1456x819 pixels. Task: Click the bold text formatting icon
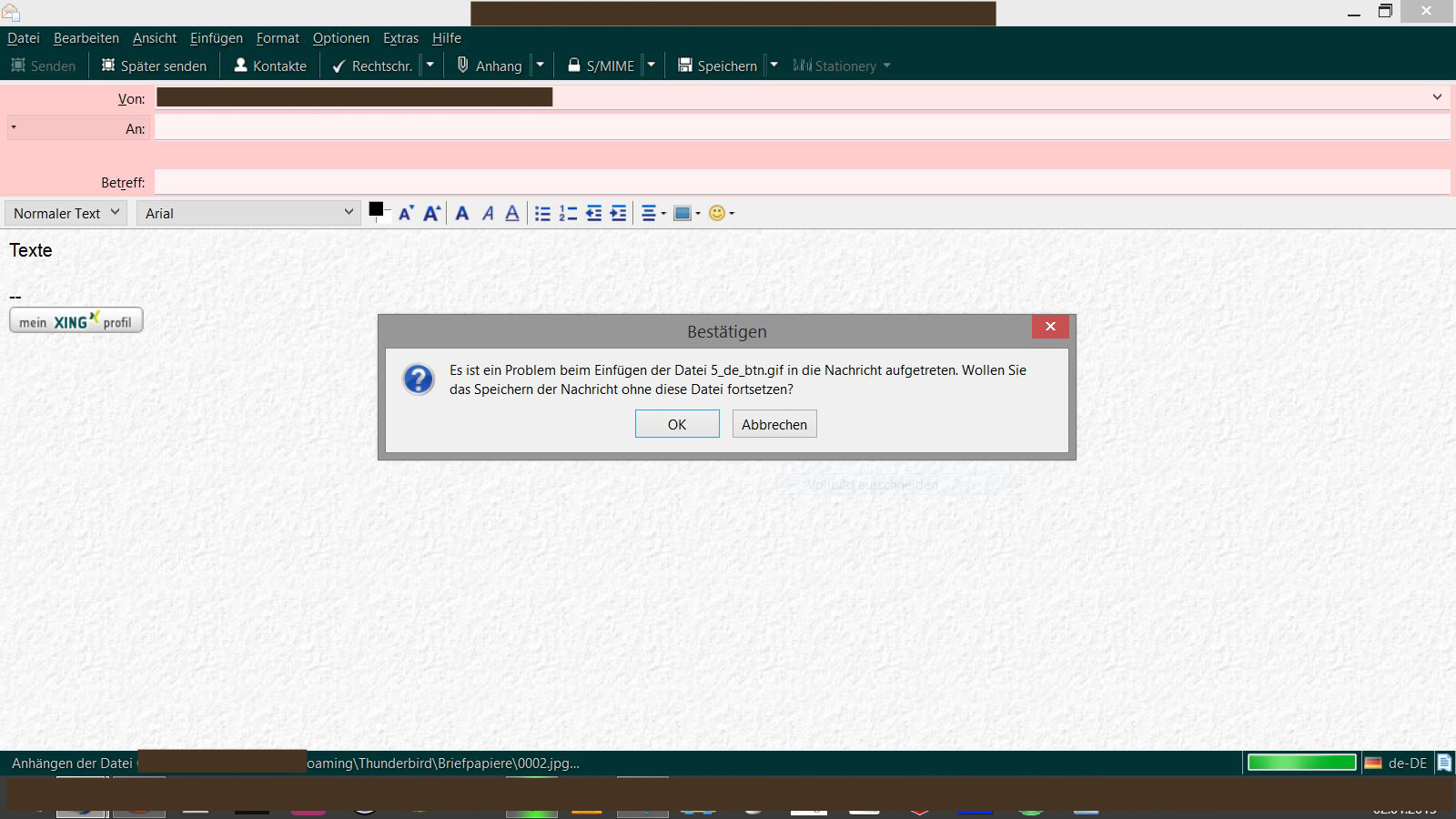click(462, 213)
